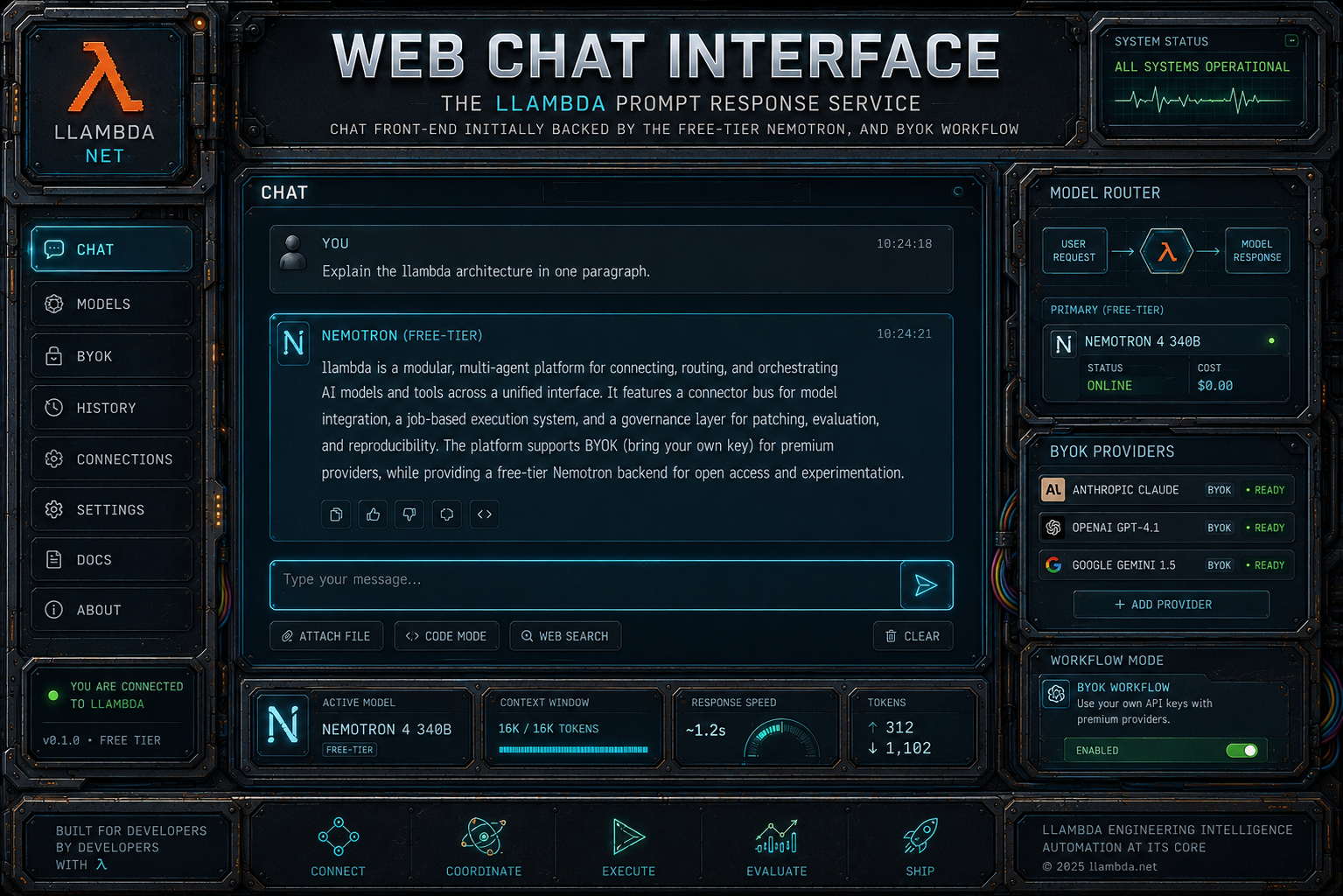Image resolution: width=1343 pixels, height=896 pixels.
Task: Click the copy response icon
Action: 336,514
